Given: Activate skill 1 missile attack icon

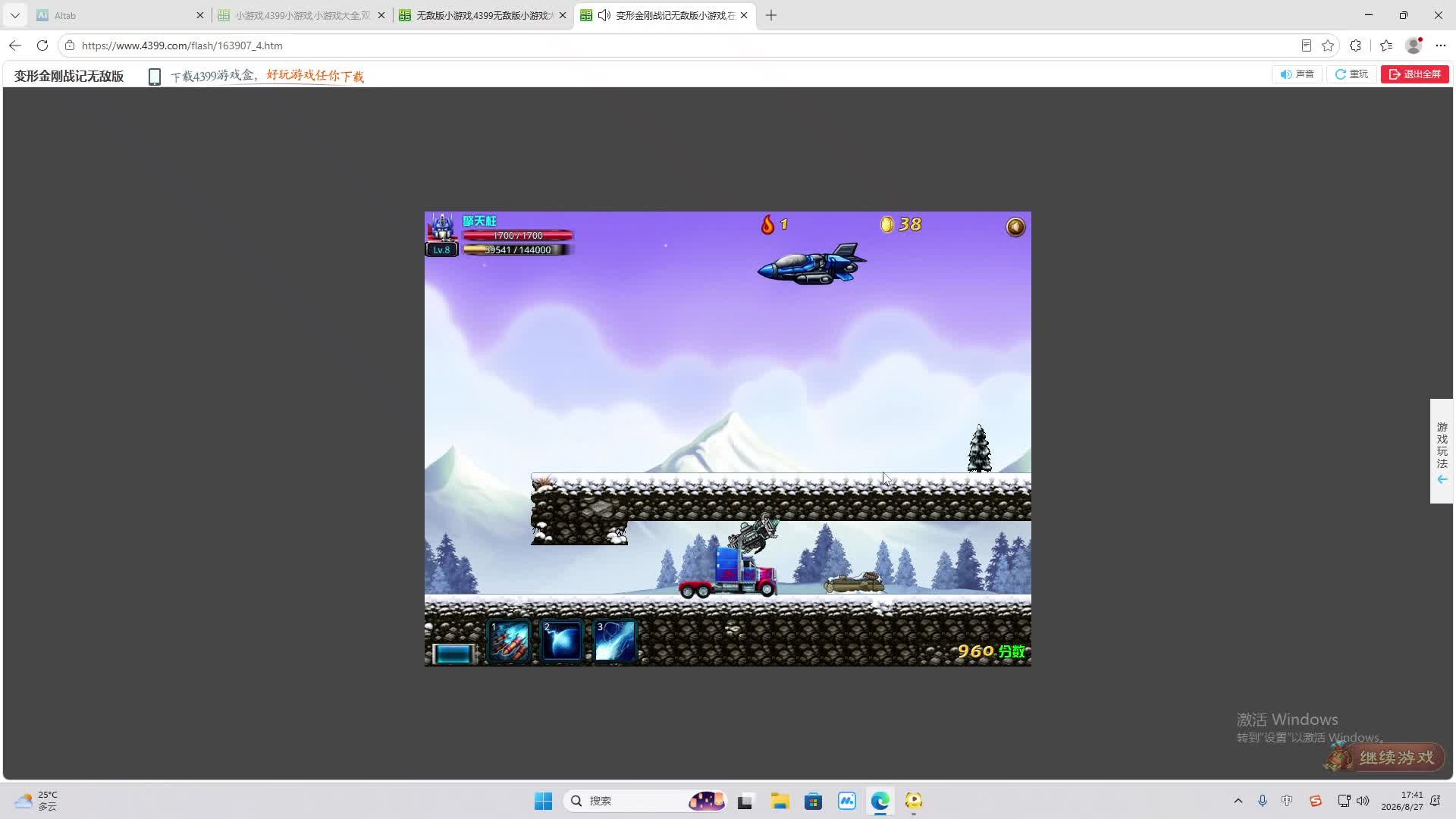Looking at the screenshot, I should 509,641.
